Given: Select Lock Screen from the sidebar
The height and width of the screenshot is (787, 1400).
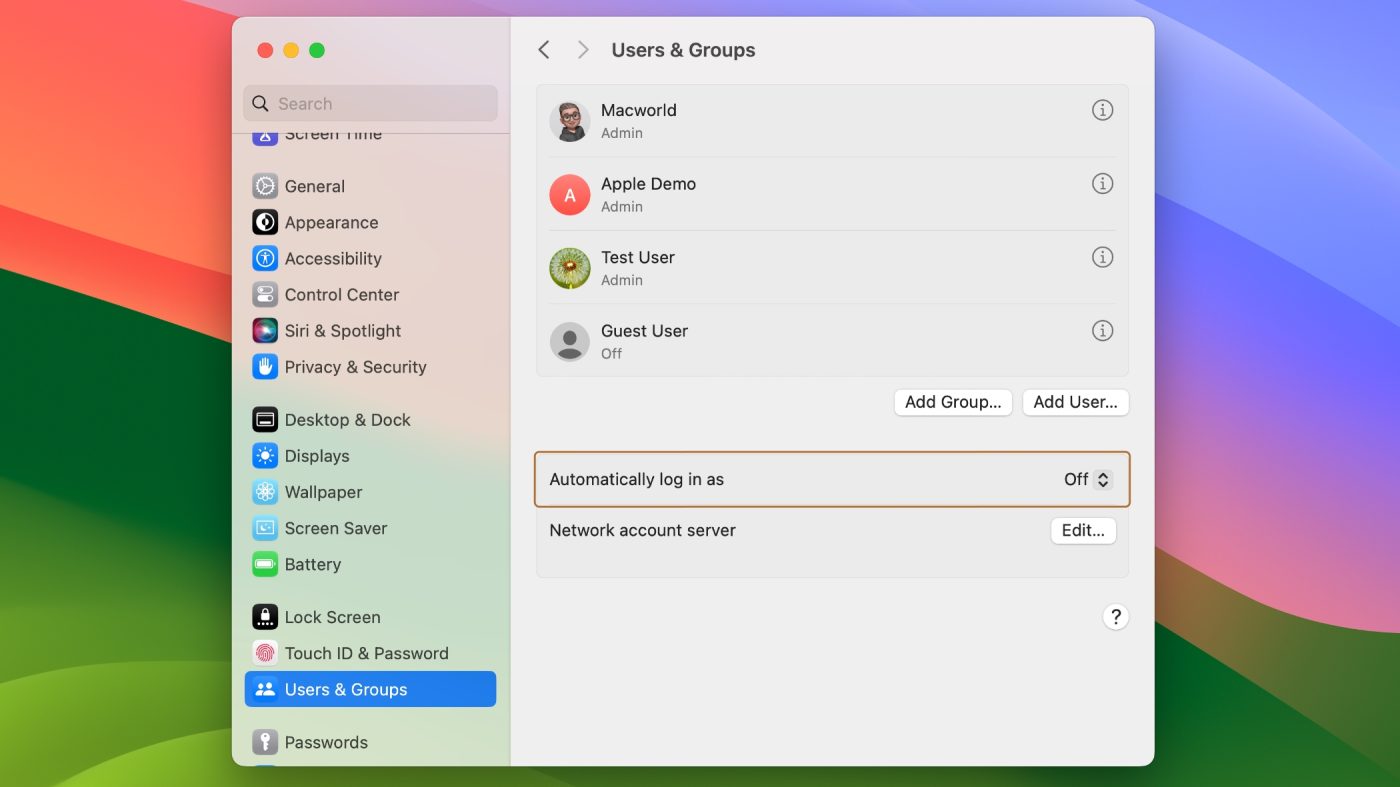Looking at the screenshot, I should pyautogui.click(x=332, y=617).
